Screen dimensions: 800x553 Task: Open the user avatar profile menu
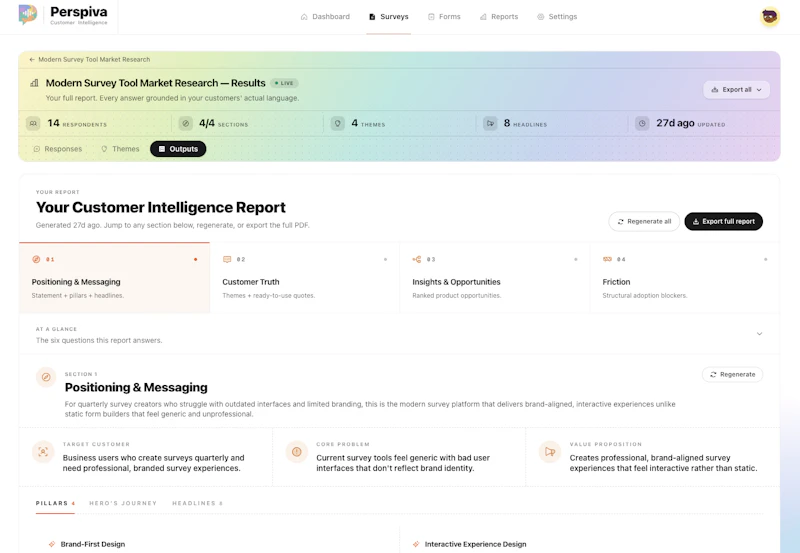click(769, 17)
